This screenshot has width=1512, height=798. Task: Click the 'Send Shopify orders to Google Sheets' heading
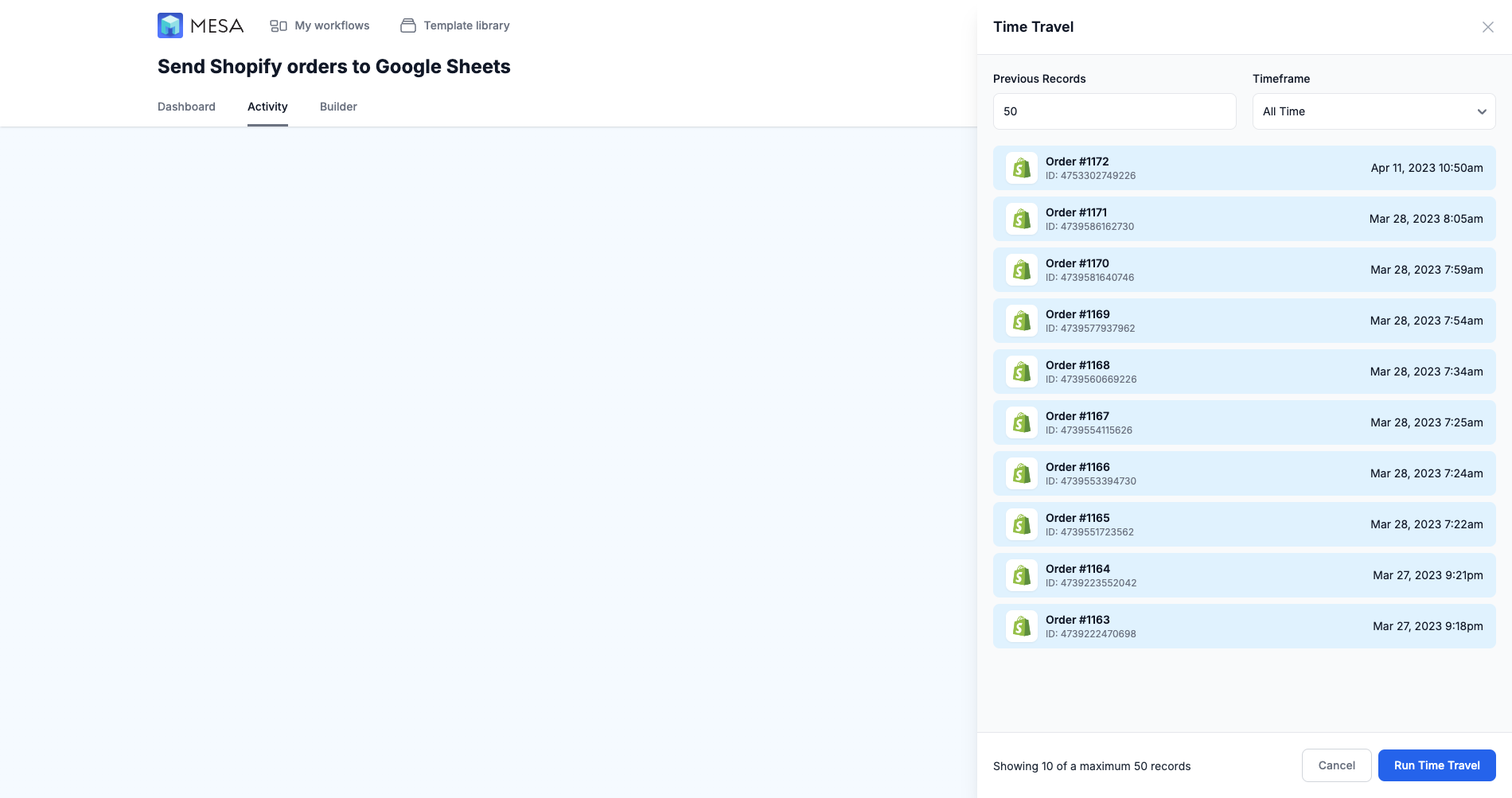334,67
